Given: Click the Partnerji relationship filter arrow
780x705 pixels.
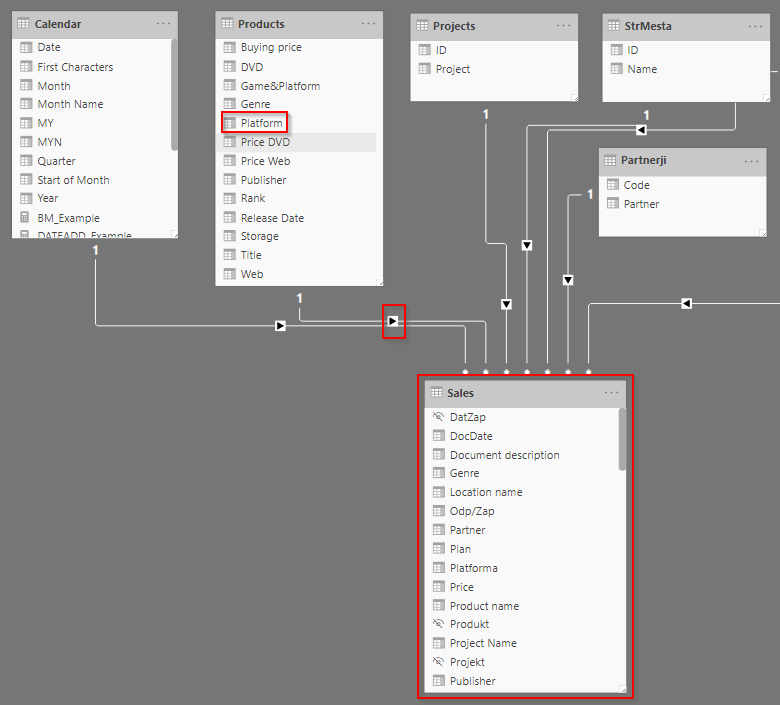Looking at the screenshot, I should coord(568,280).
